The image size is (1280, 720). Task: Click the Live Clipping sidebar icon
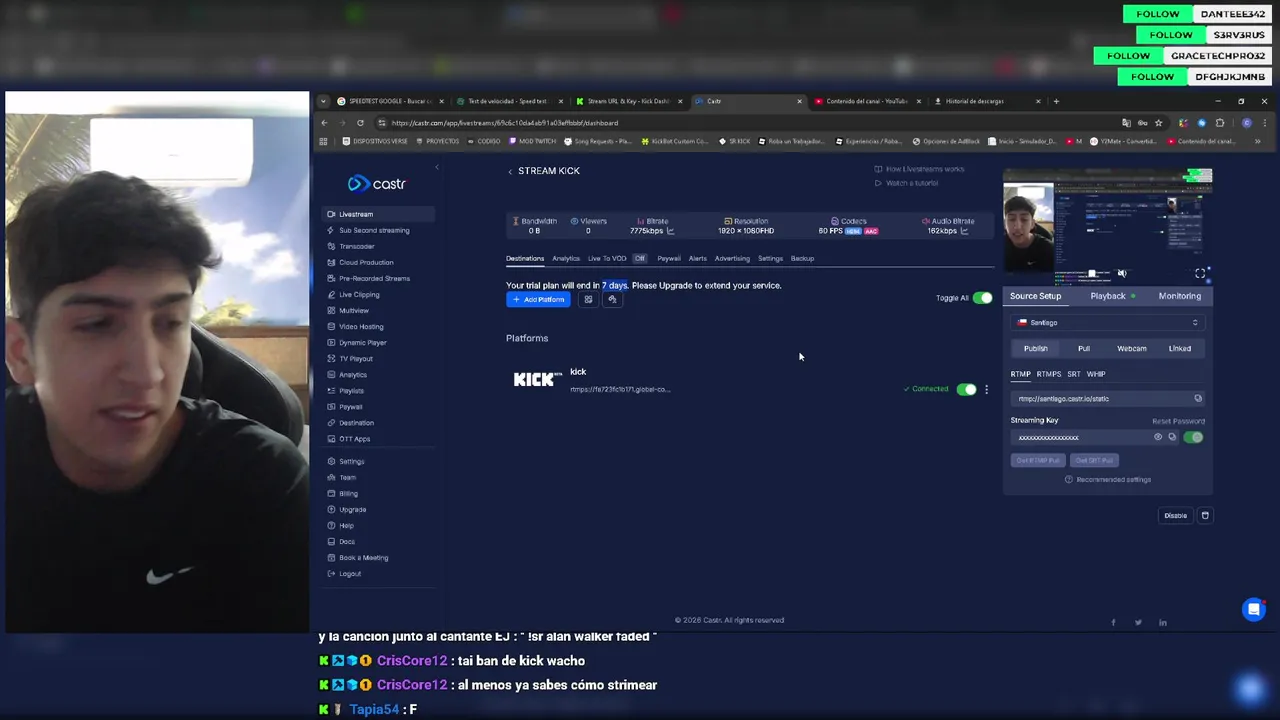(331, 294)
